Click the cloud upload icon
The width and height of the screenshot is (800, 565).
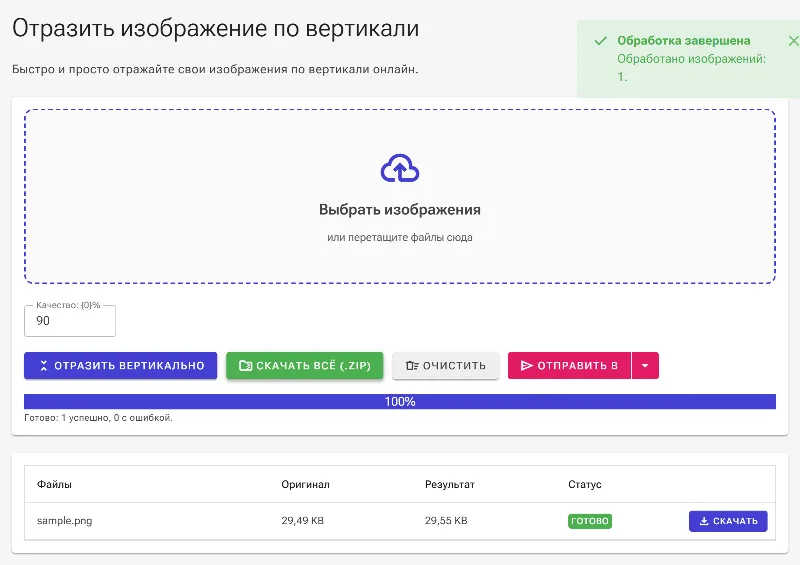[400, 168]
